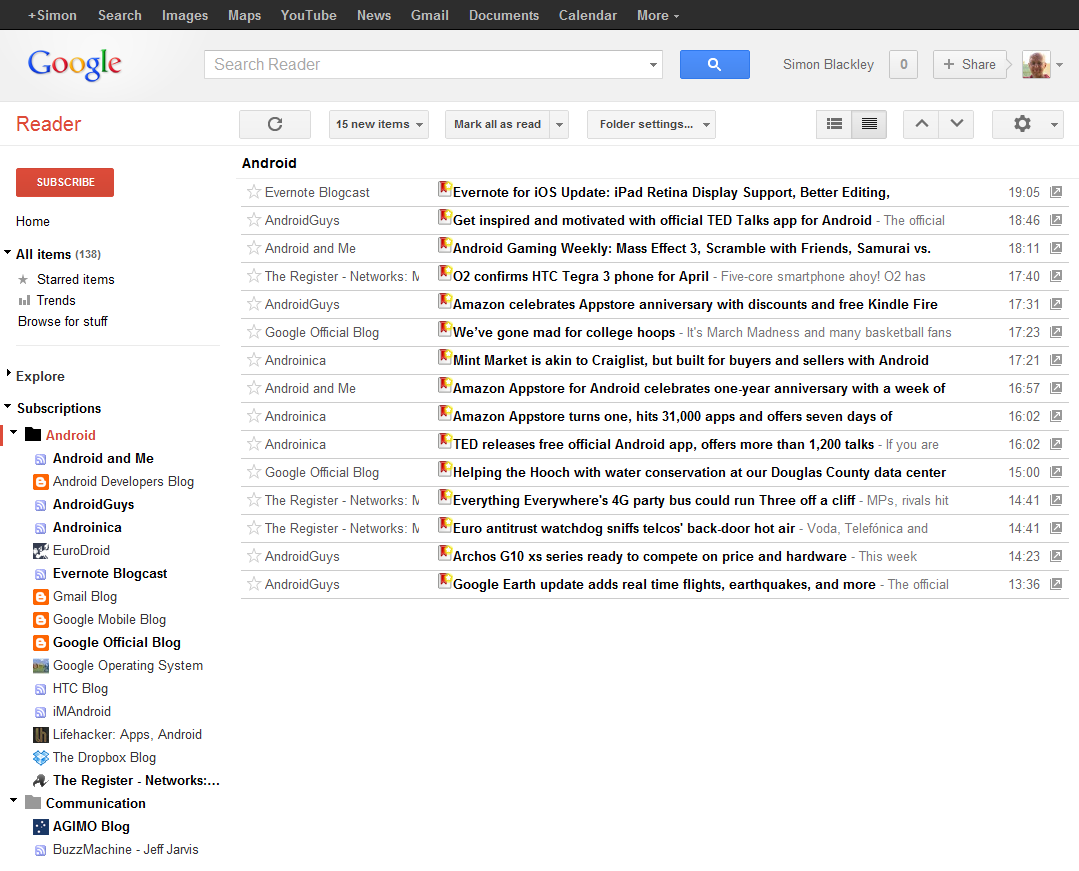Open Maps in top bar
Image resolution: width=1079 pixels, height=871 pixels.
[244, 15]
